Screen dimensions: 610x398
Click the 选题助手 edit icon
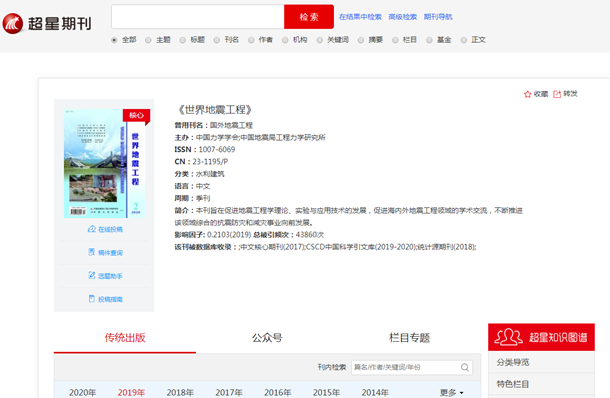(x=92, y=275)
